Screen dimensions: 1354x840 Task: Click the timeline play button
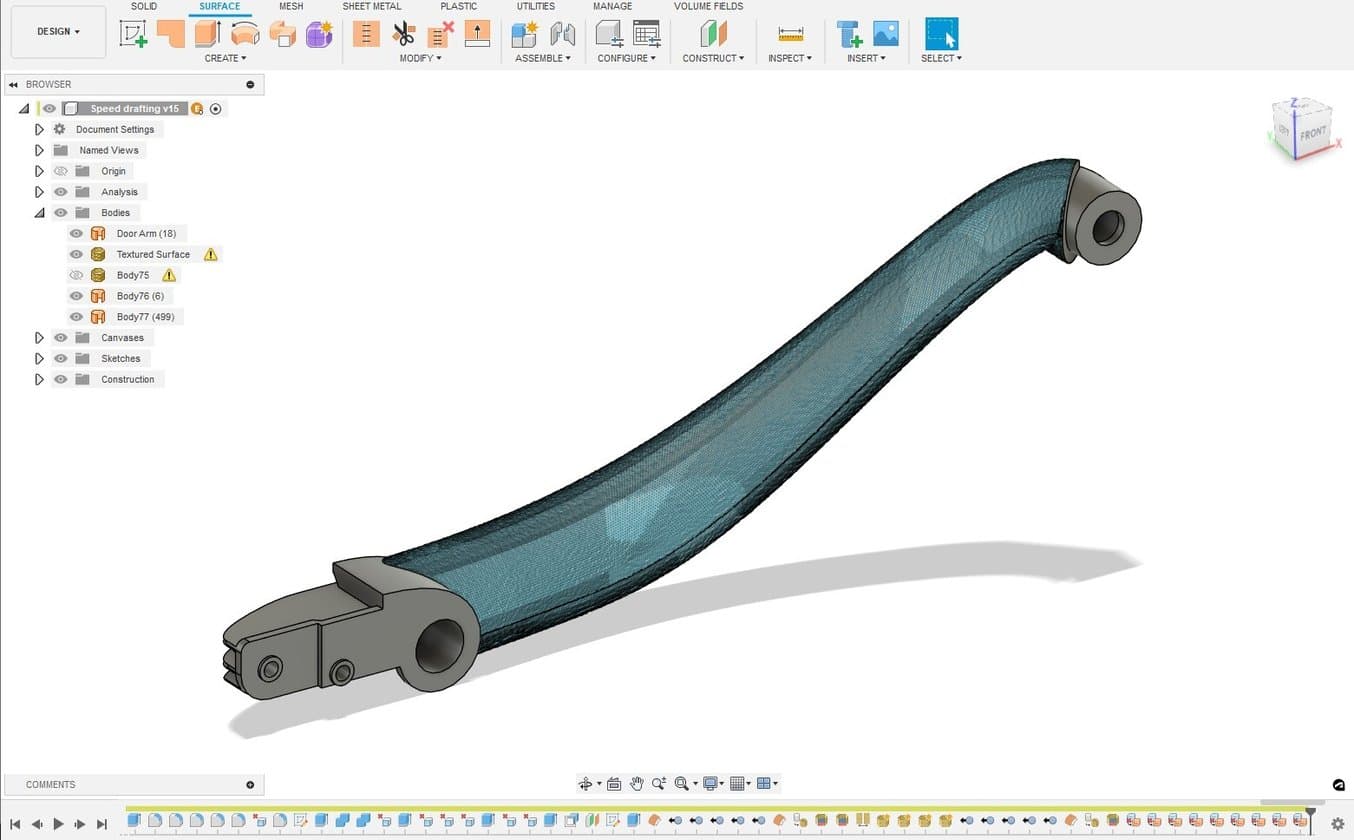tap(59, 824)
